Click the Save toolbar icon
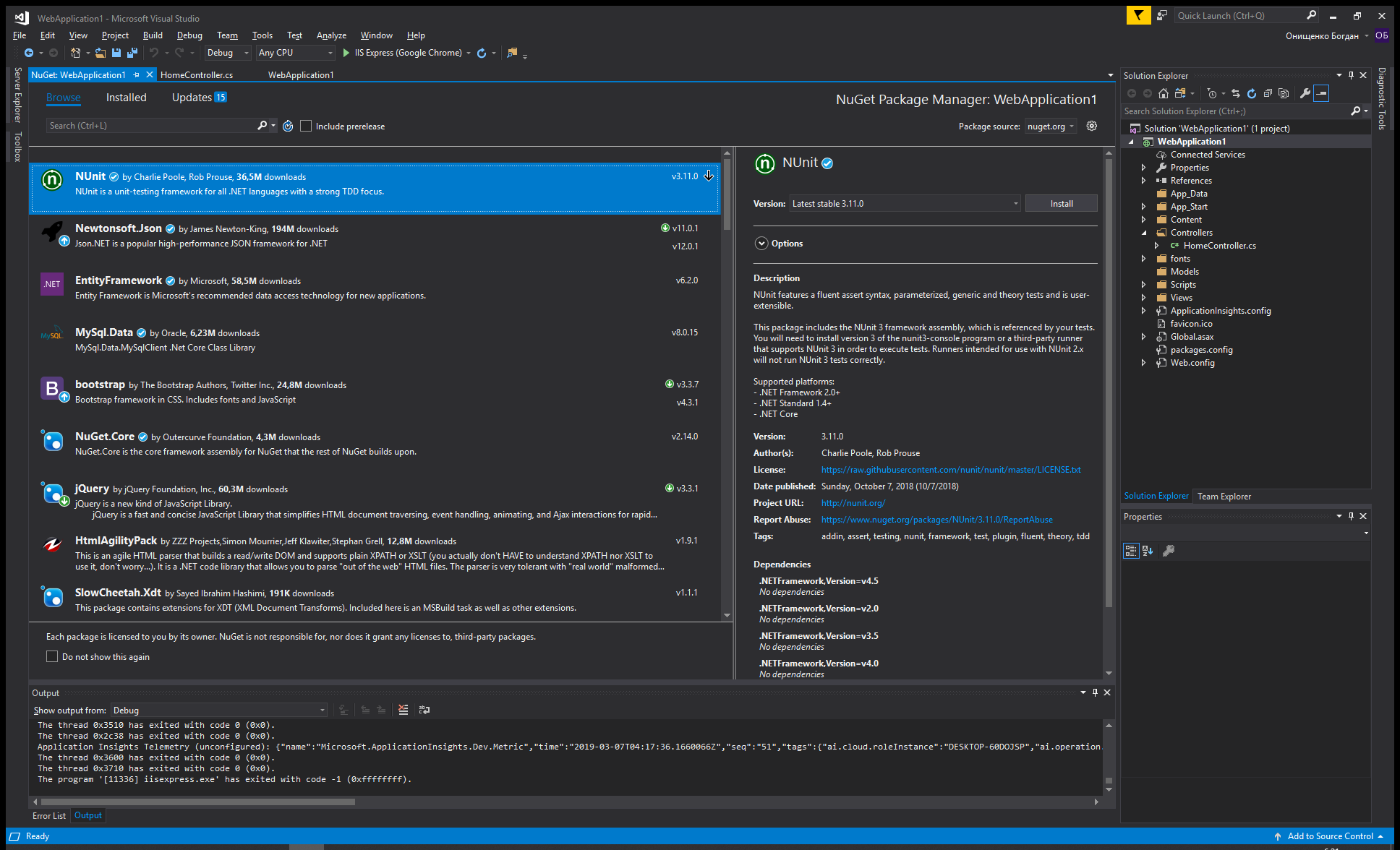1400x850 pixels. (x=116, y=53)
